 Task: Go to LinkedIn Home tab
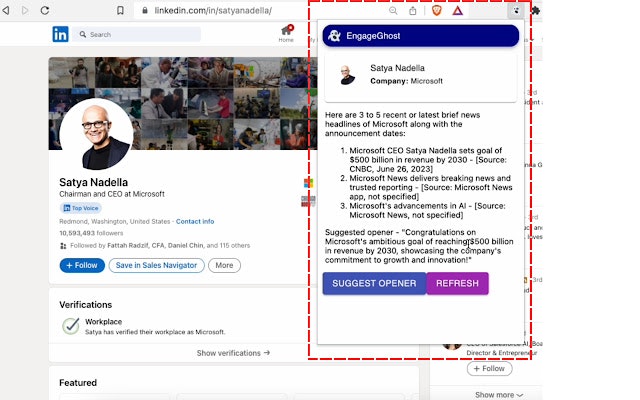286,34
